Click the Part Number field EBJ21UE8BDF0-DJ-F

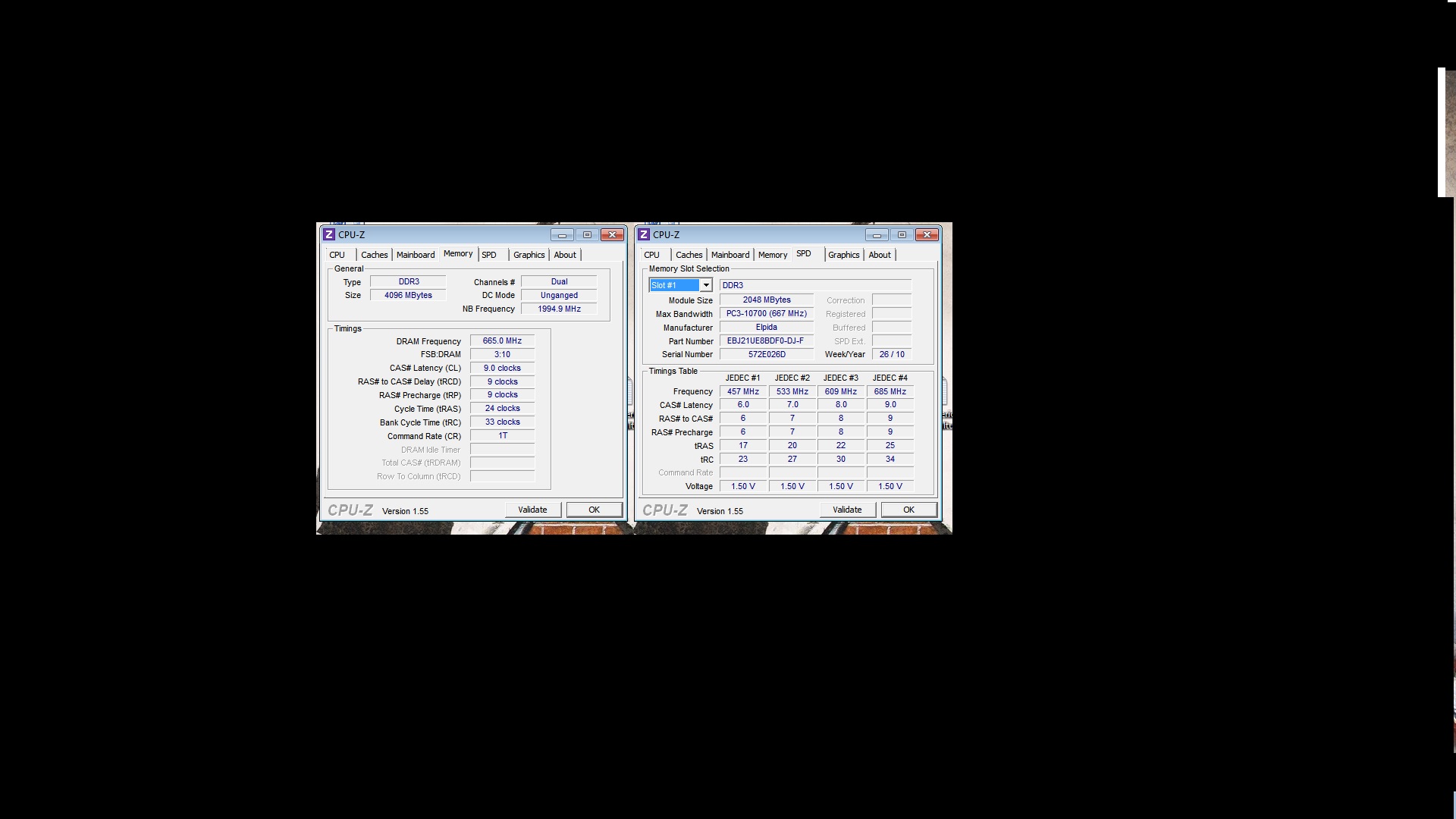click(x=766, y=341)
